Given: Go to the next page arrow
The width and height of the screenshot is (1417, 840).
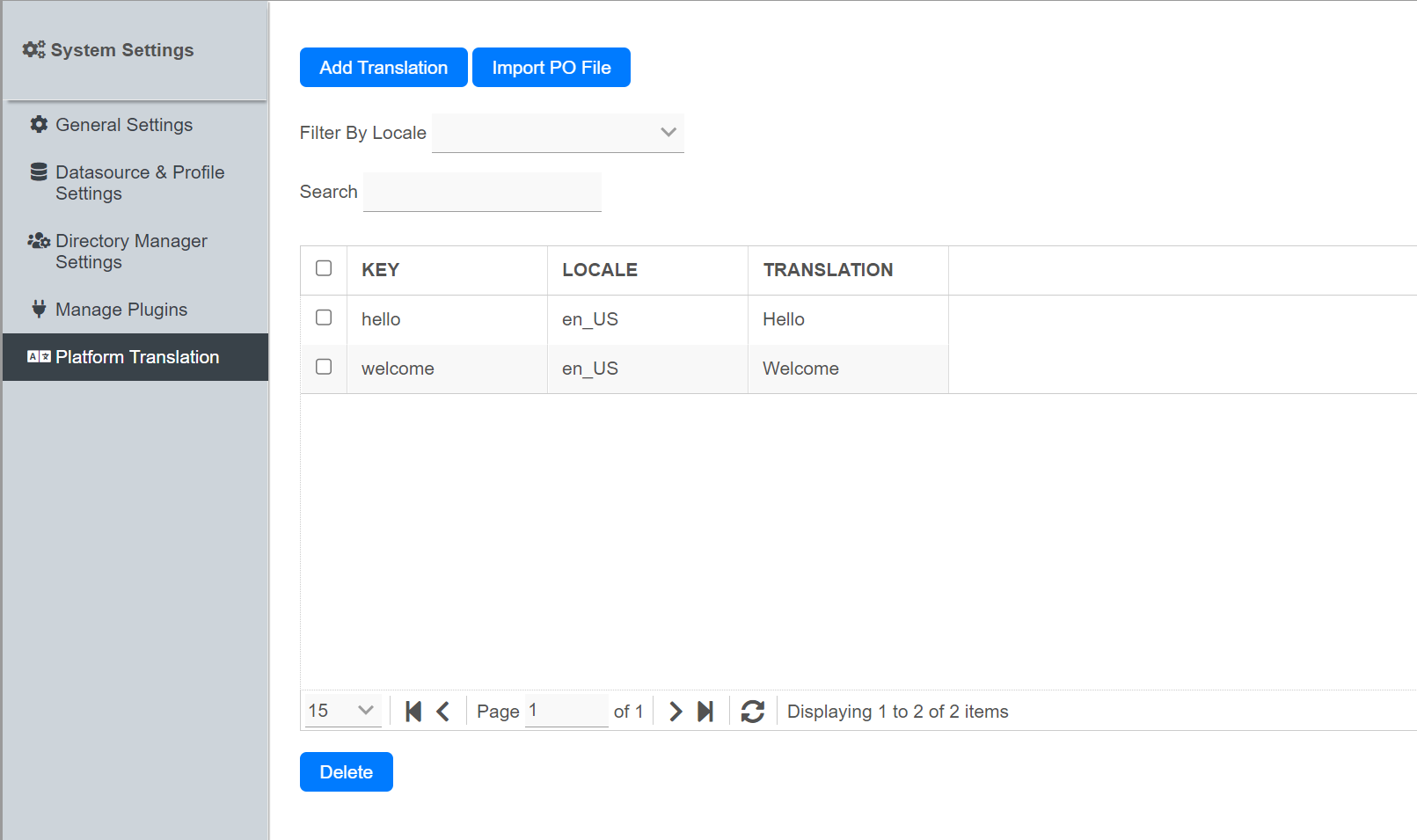Looking at the screenshot, I should point(676,712).
